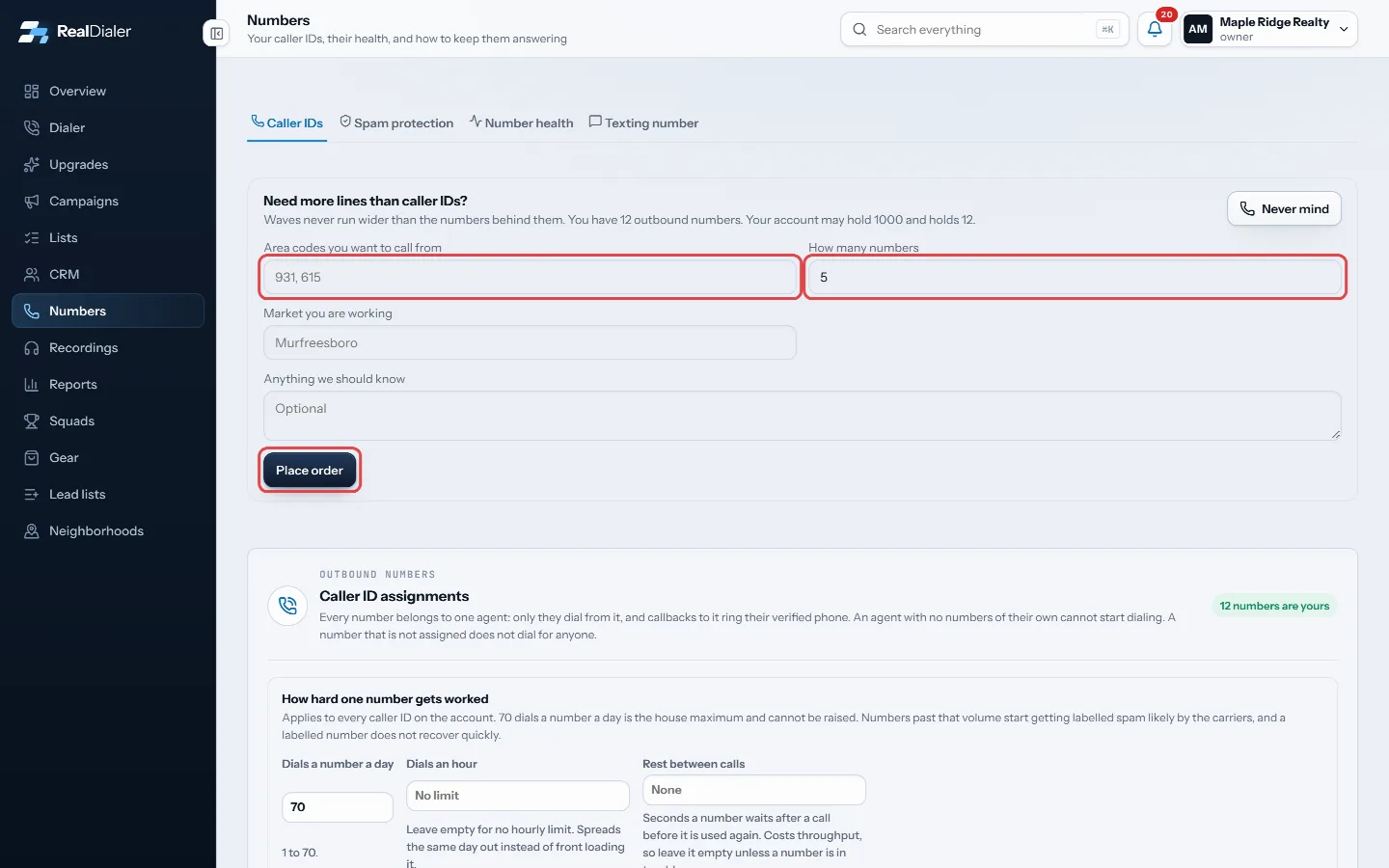Expand the Maple Ridge Realty account menu
The image size is (1389, 868).
pos(1269,29)
